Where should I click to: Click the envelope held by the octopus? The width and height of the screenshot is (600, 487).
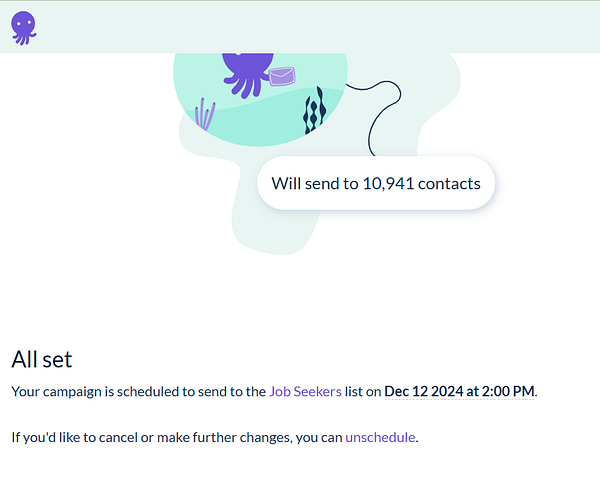point(282,76)
